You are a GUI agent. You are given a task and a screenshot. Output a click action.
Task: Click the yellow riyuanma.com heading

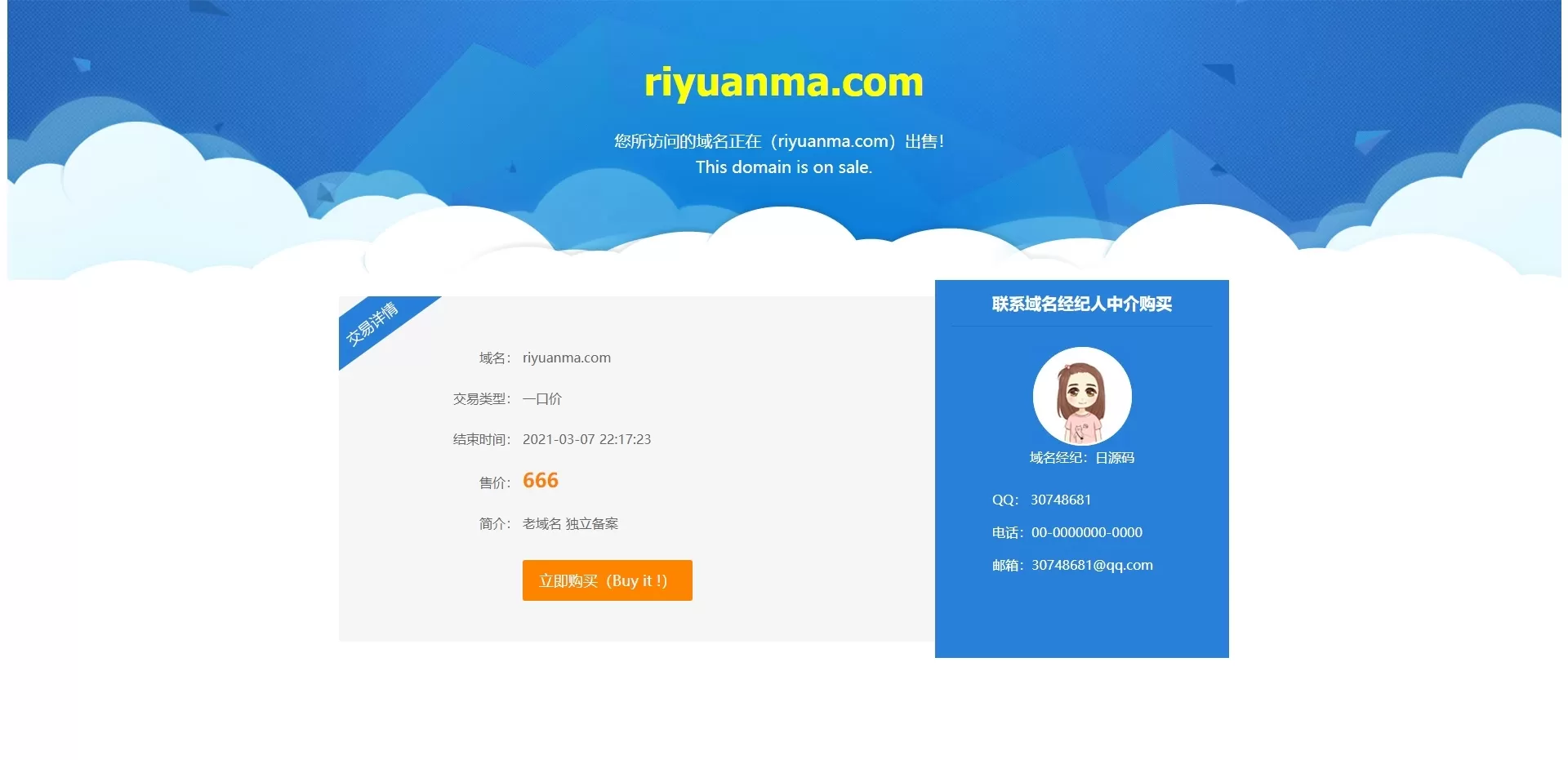pyautogui.click(x=784, y=82)
